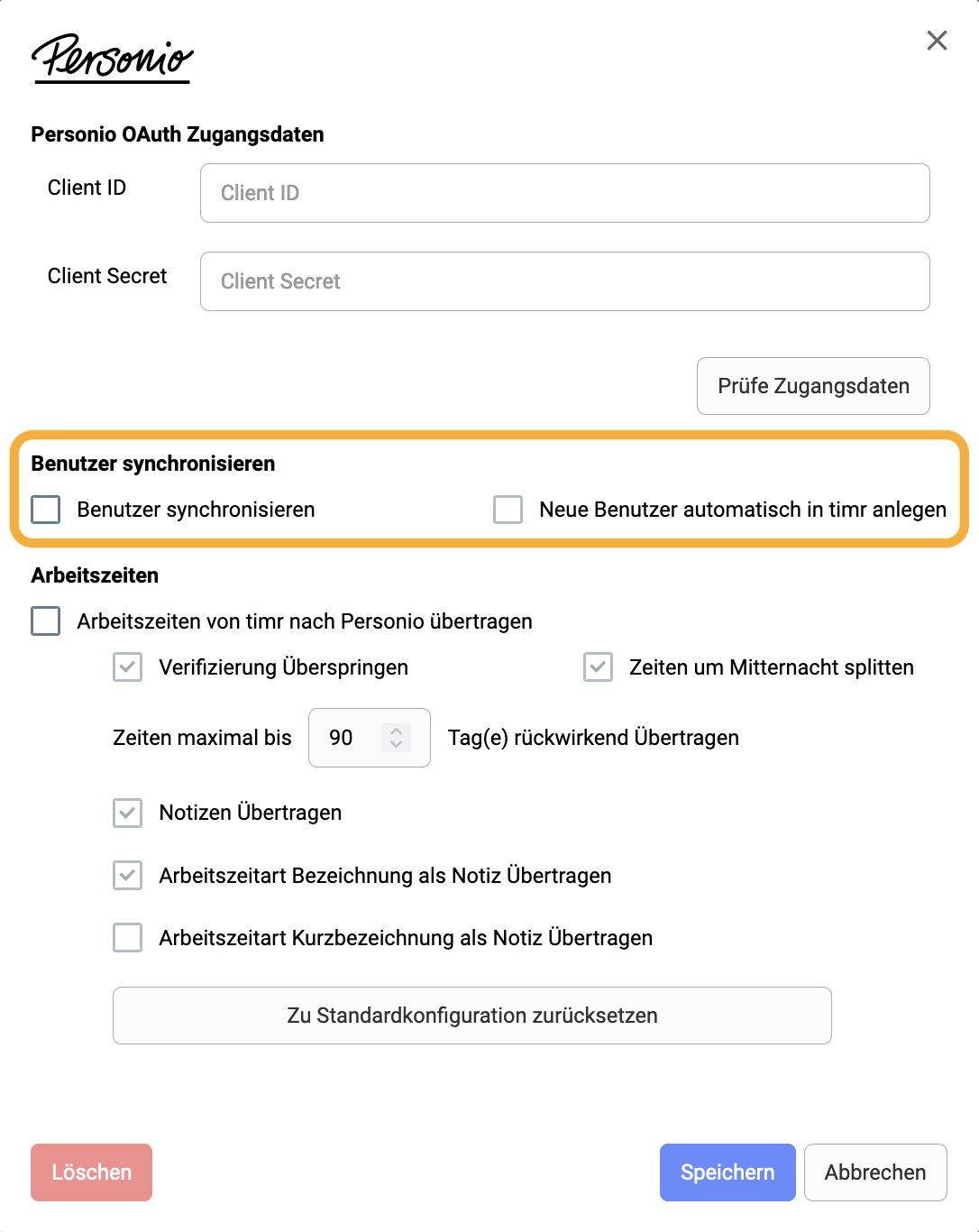Click into the Client ID input field

[565, 193]
